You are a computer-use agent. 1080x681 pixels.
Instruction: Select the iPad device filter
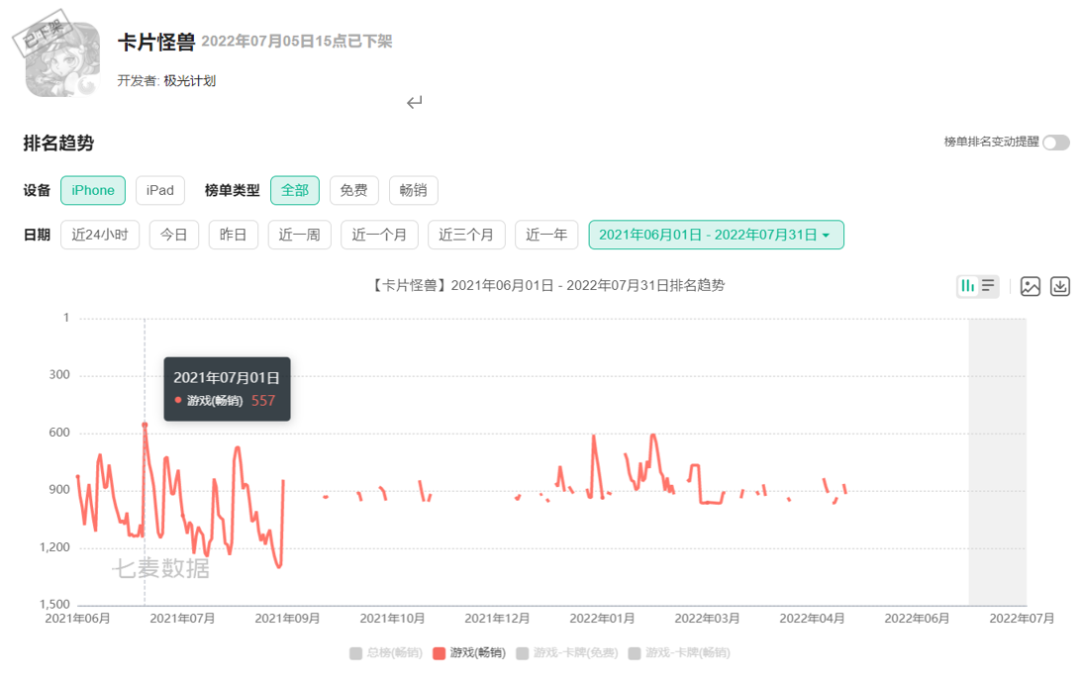point(160,191)
